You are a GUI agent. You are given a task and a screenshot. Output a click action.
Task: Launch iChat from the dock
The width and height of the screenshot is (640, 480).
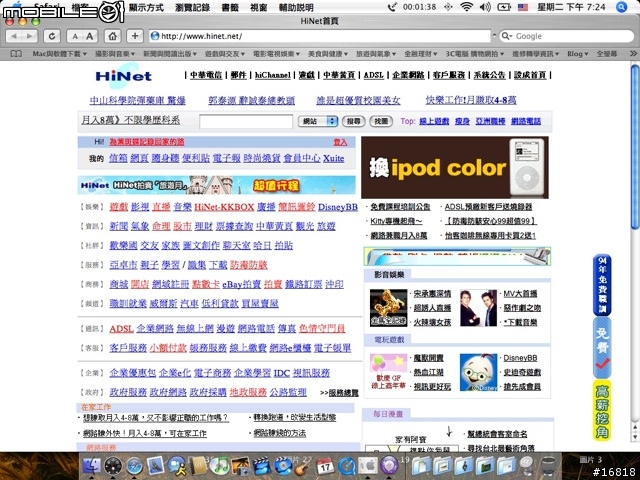click(x=177, y=466)
